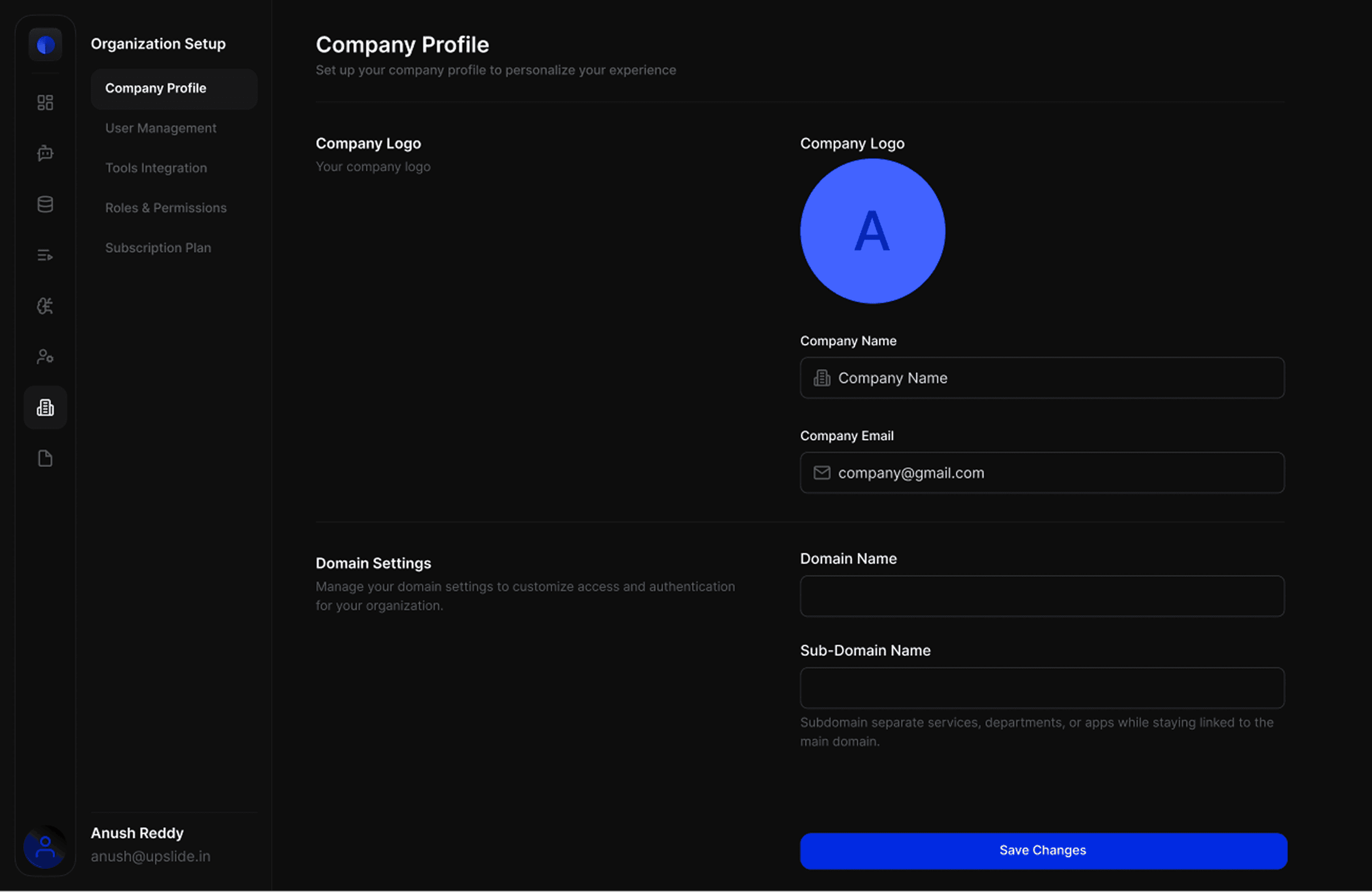Click the playlist queue icon
The width and height of the screenshot is (1372, 892).
pos(45,255)
